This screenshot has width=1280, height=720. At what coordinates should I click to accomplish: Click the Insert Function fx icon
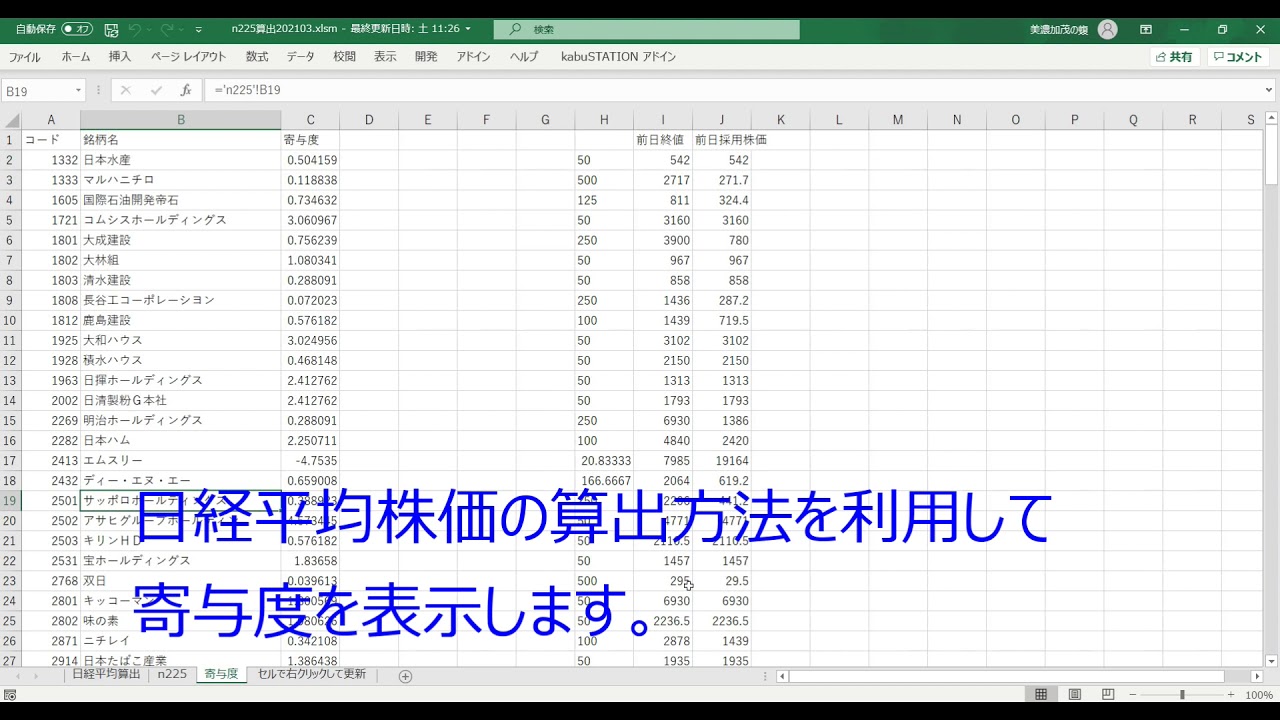pyautogui.click(x=185, y=90)
